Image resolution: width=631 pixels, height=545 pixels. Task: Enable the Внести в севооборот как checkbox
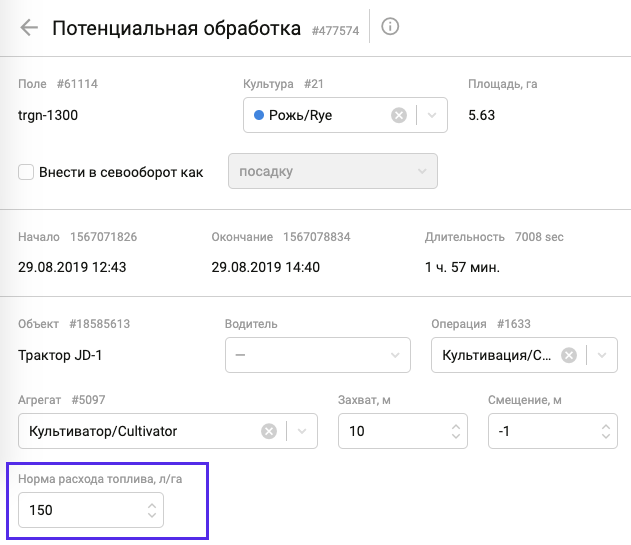(x=27, y=172)
